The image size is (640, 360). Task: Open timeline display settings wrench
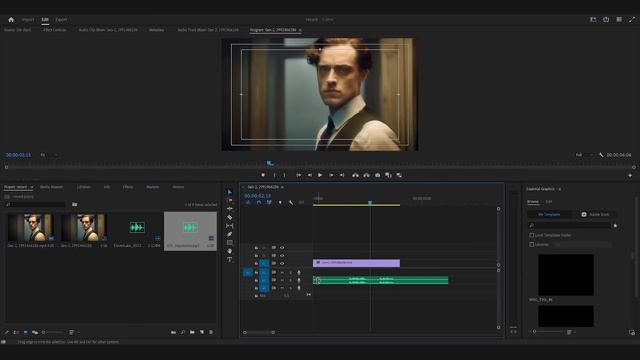point(291,202)
